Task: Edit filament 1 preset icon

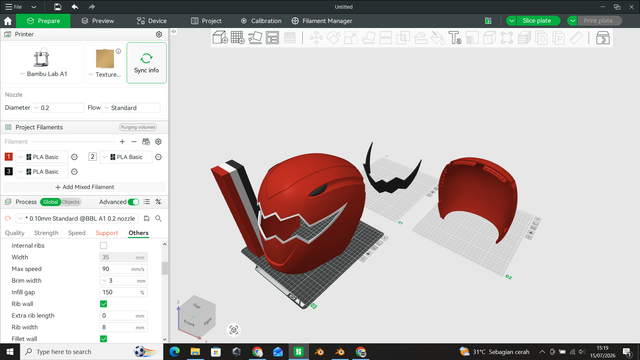Action: [x=74, y=157]
